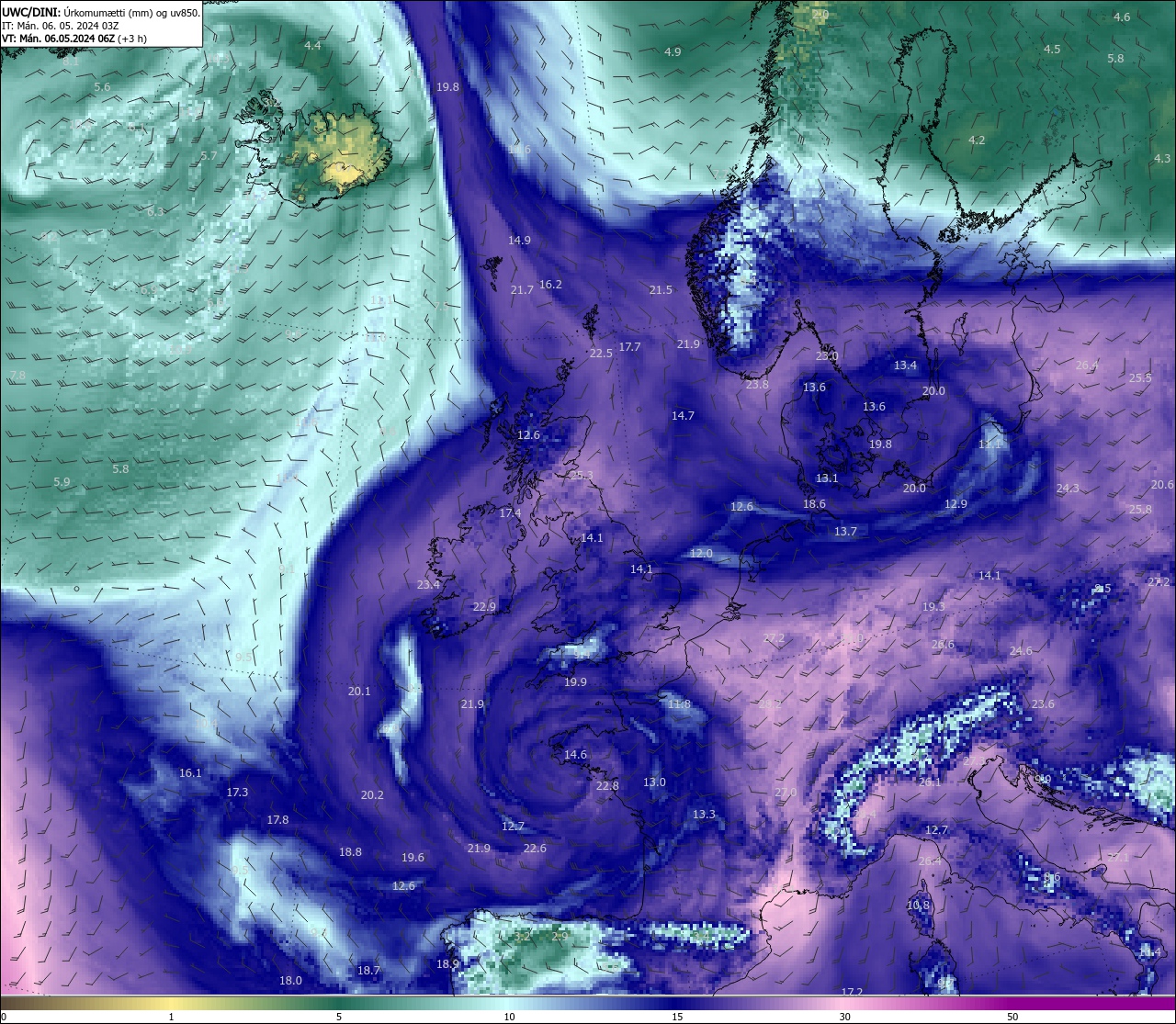Click the 17.4 value over Scotland
1176x1024 pixels.
click(510, 512)
